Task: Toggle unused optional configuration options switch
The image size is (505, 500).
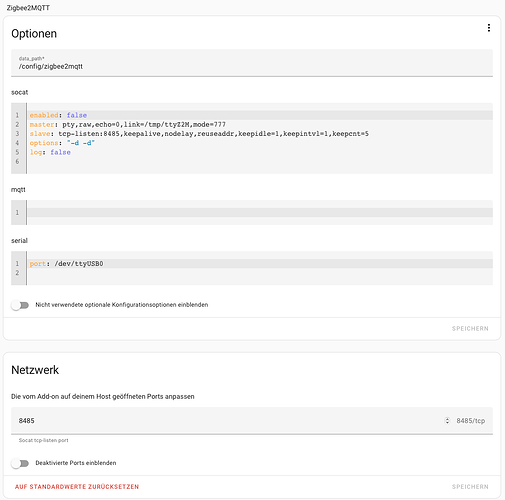Action: tap(20, 305)
